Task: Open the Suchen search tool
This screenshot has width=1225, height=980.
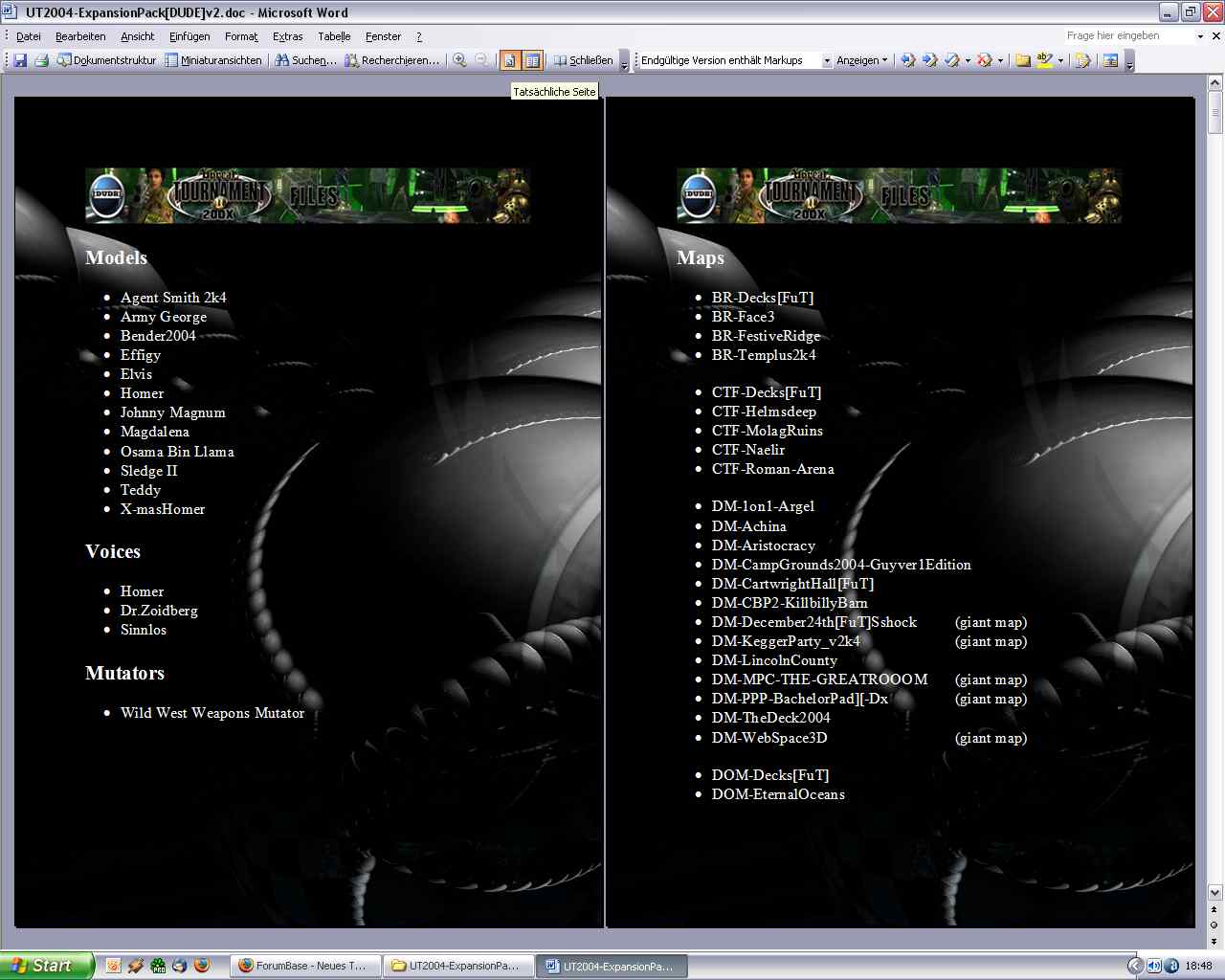Action: (305, 60)
